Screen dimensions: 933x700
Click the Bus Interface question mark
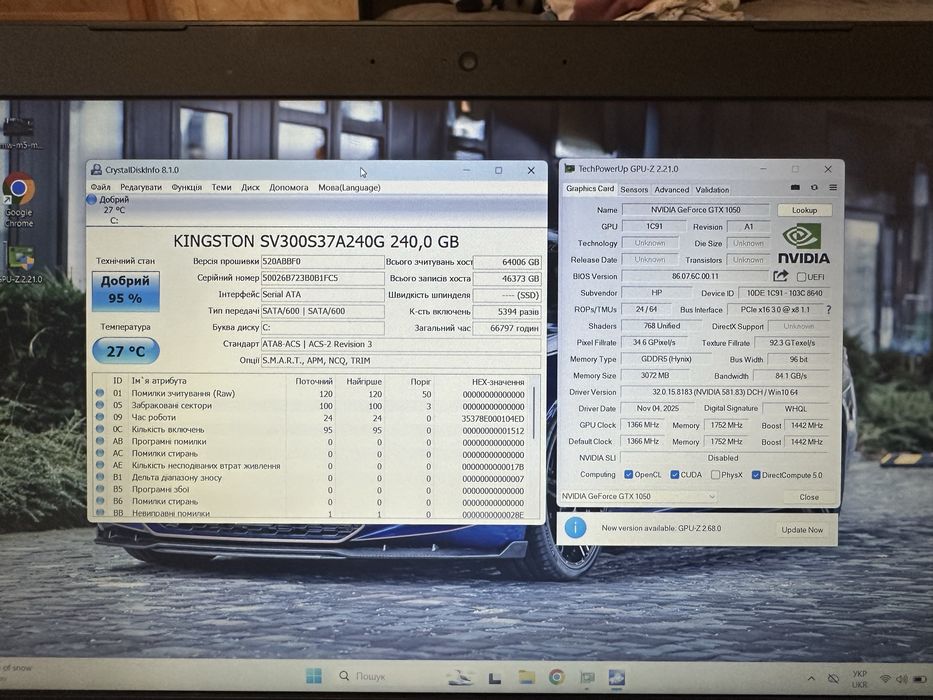click(x=828, y=310)
